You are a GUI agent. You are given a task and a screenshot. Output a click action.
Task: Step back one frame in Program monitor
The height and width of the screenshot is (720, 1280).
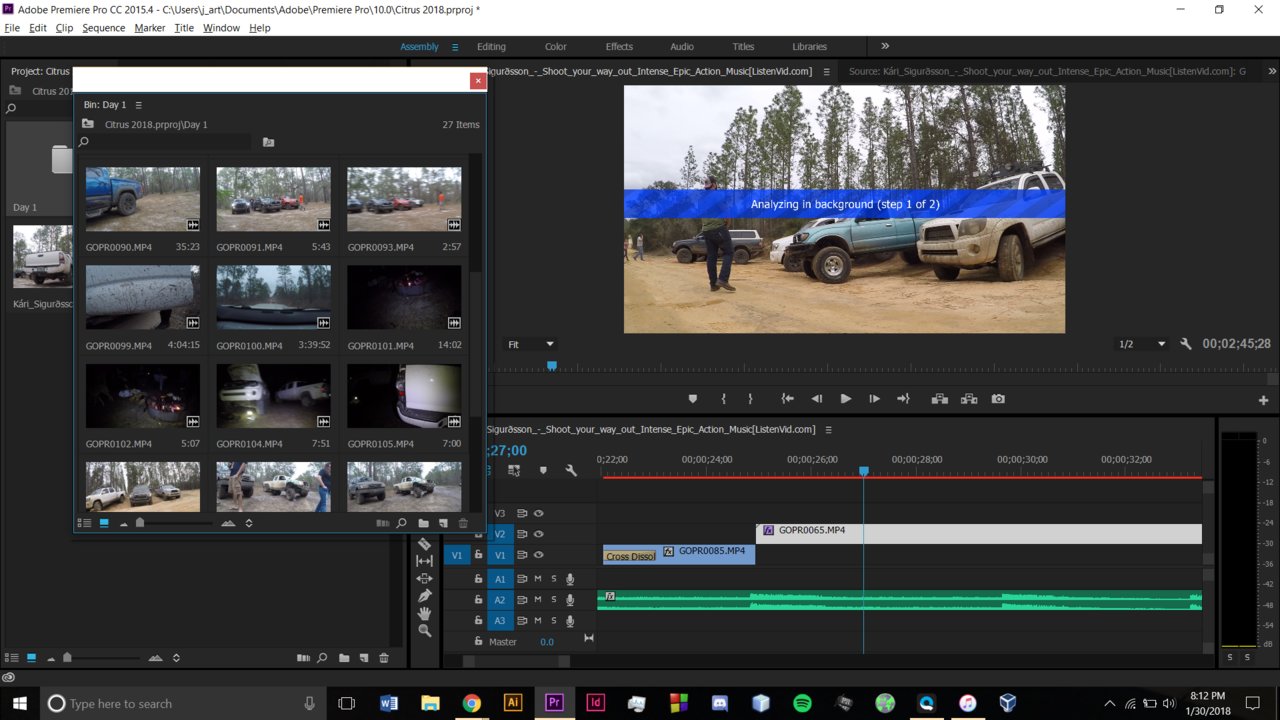point(816,399)
